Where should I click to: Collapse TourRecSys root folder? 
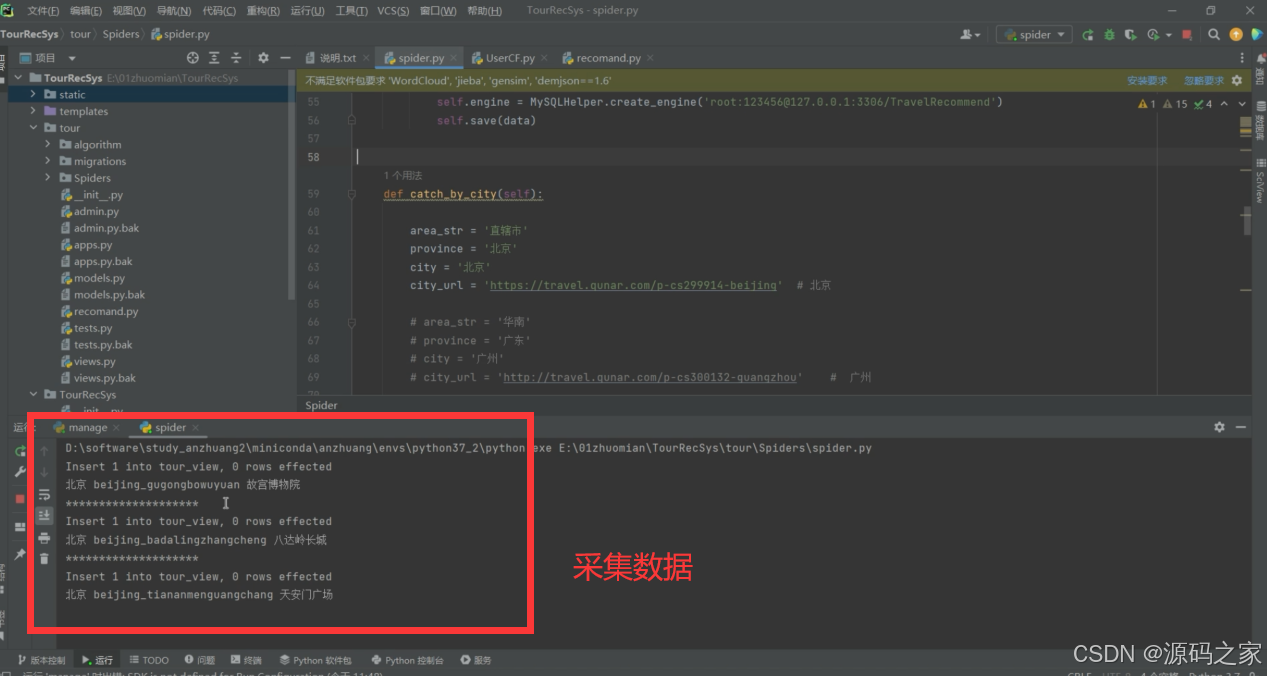18,78
